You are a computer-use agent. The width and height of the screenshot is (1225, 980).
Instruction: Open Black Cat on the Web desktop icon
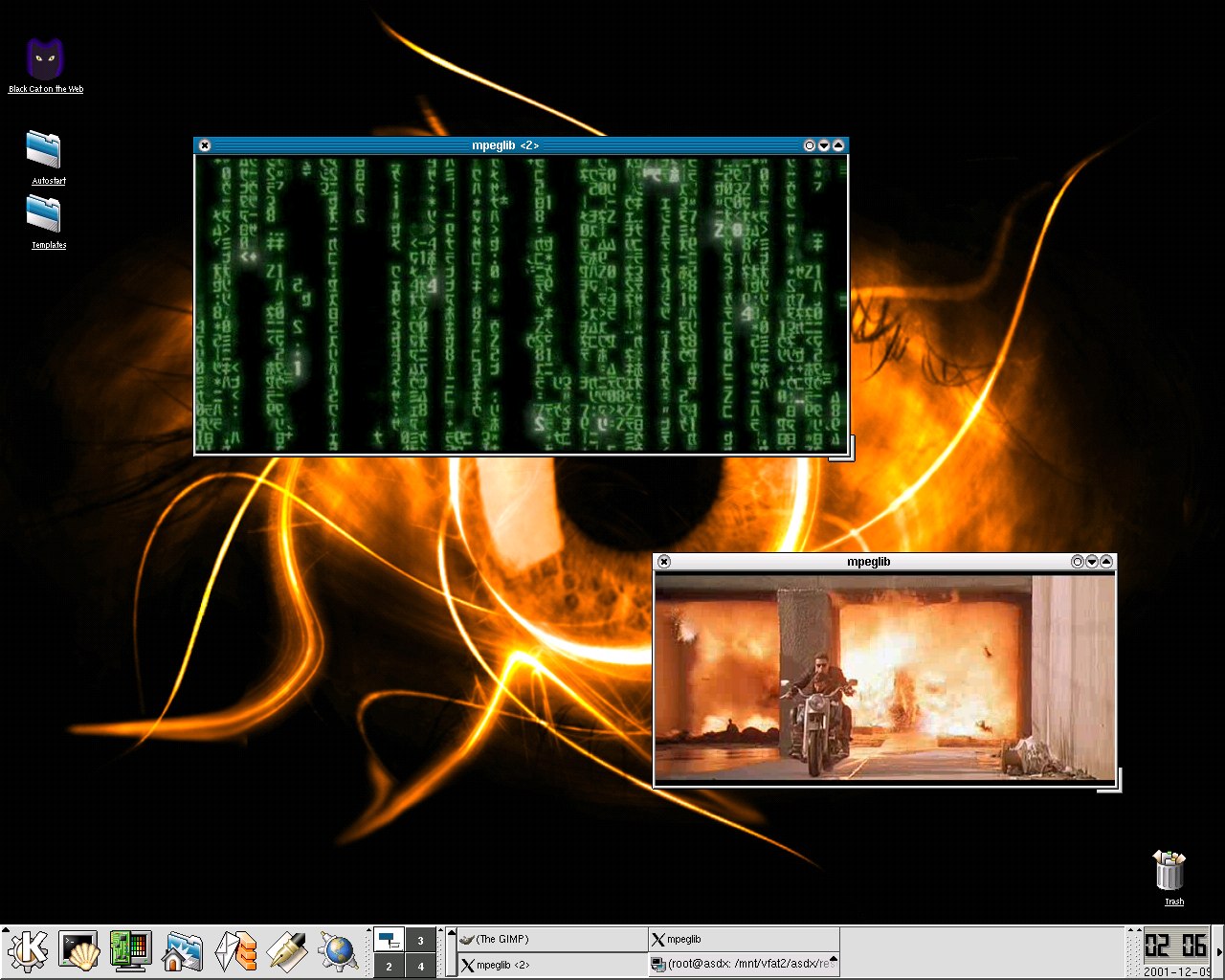pos(45,67)
